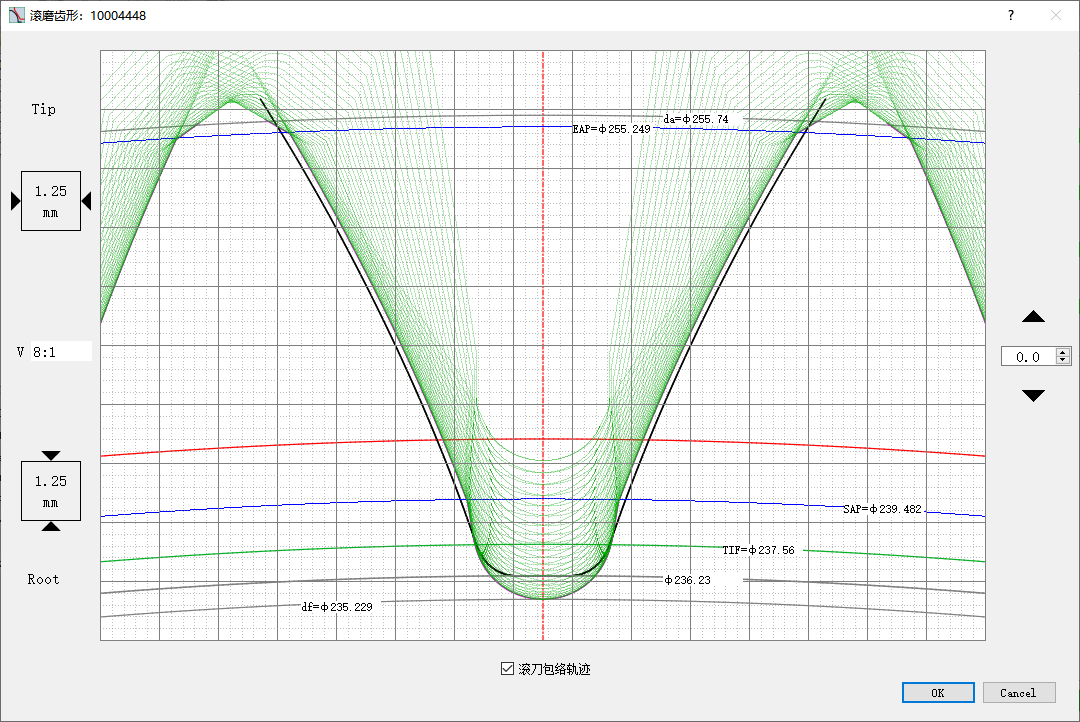Click into the 0.0 offset value field
Image resolution: width=1080 pixels, height=722 pixels.
1029,356
